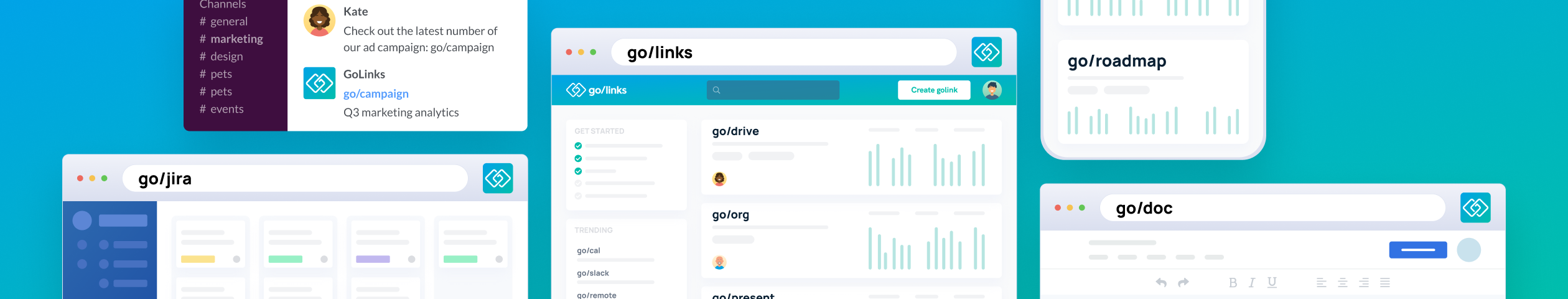Viewport: 1568px width, 299px height.
Task: Toggle underline formatting in go/doc toolbar
Action: coord(1272,283)
